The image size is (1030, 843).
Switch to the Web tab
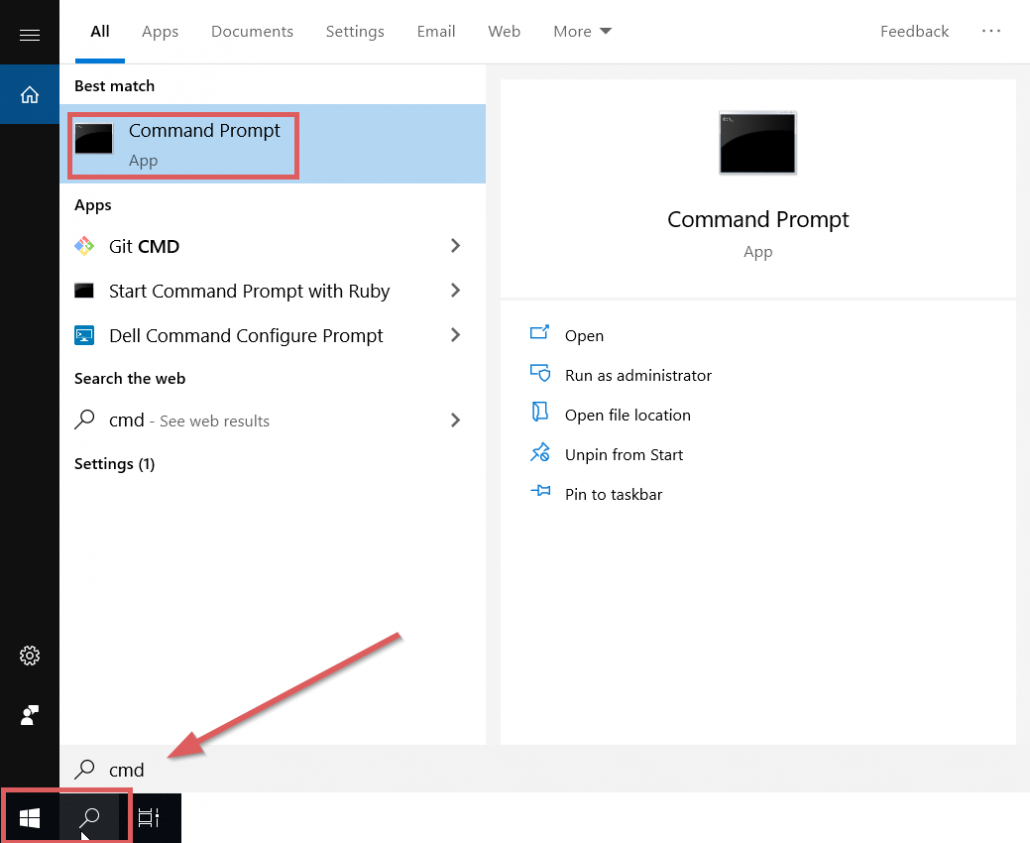pos(504,32)
